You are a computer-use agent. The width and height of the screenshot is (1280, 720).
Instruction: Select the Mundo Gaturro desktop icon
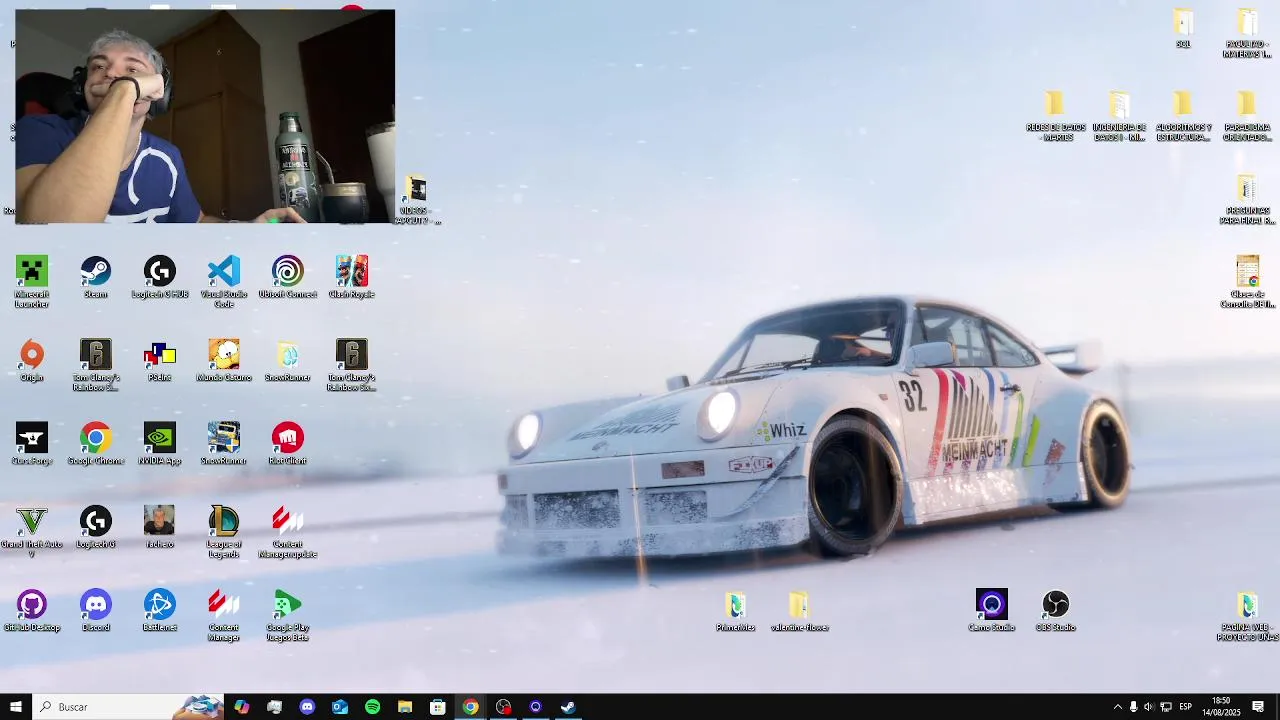pos(224,360)
